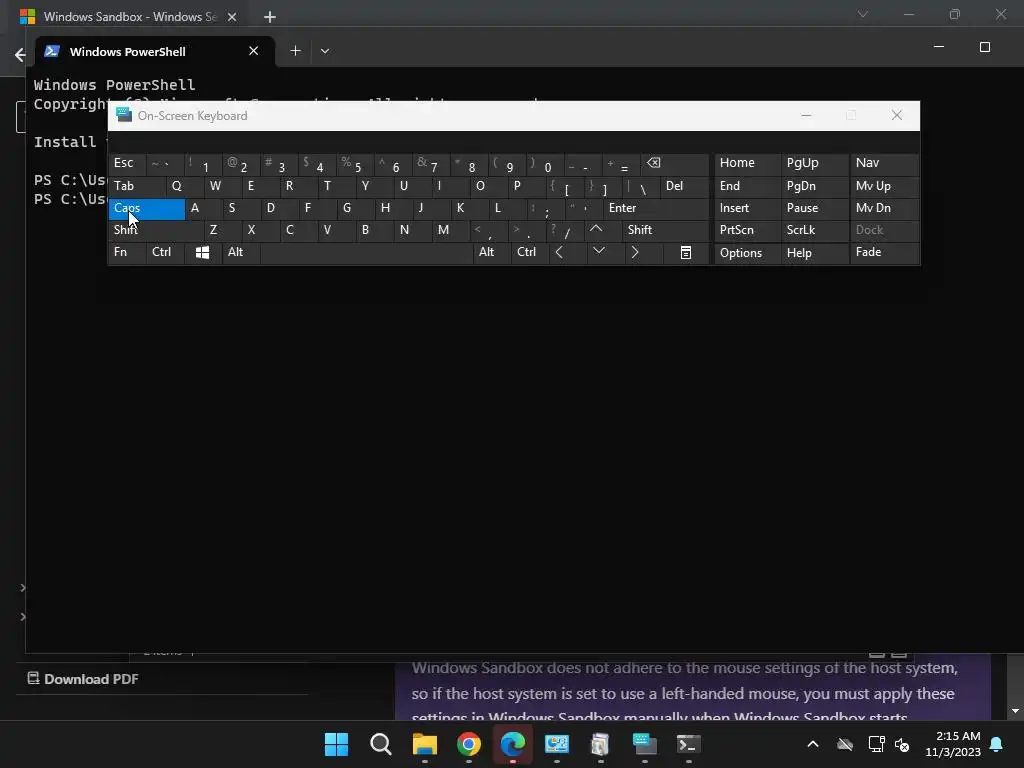Click the Help key on keyboard
This screenshot has width=1024, height=768.
point(814,253)
